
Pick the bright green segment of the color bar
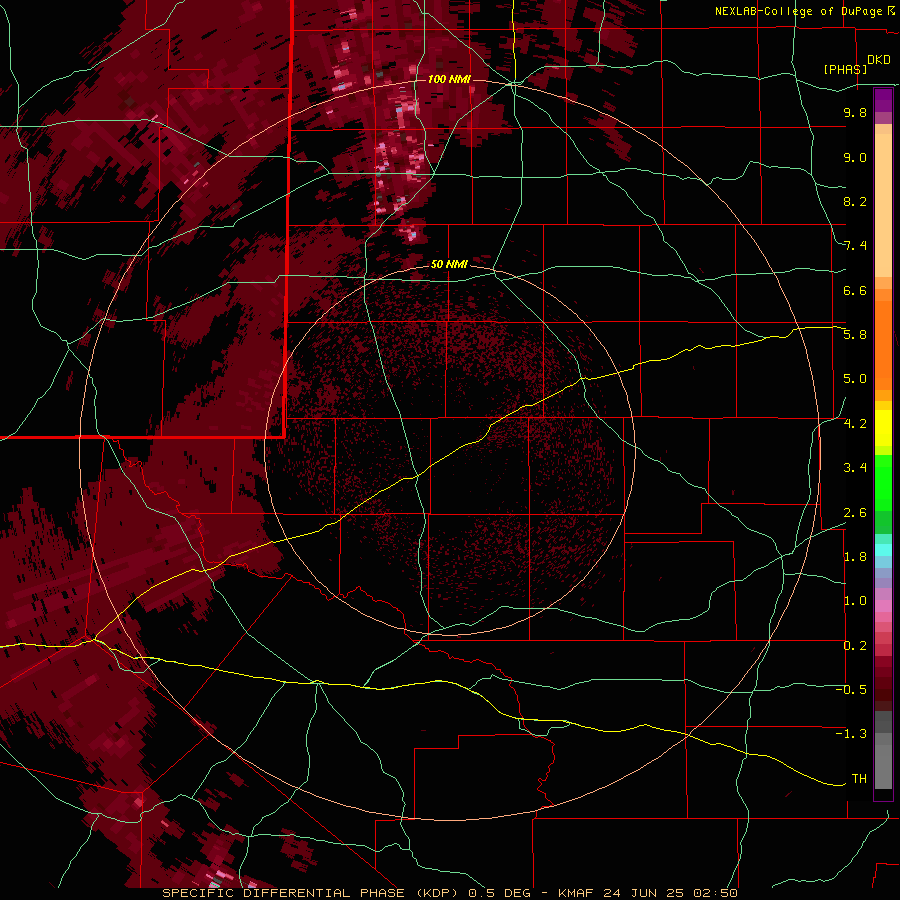click(x=883, y=483)
